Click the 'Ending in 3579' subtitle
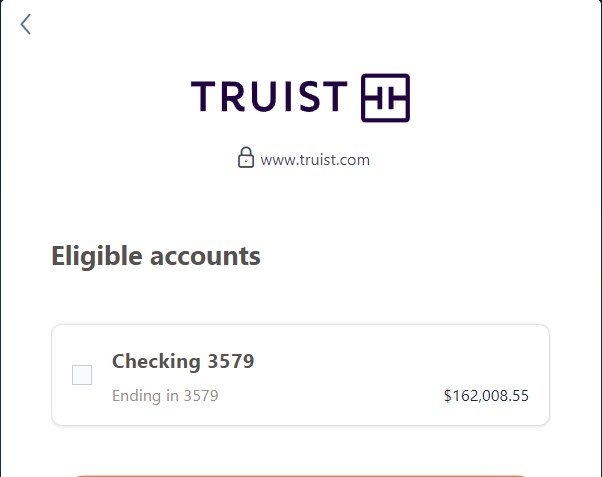Screen dimensions: 602x477 click(165, 396)
